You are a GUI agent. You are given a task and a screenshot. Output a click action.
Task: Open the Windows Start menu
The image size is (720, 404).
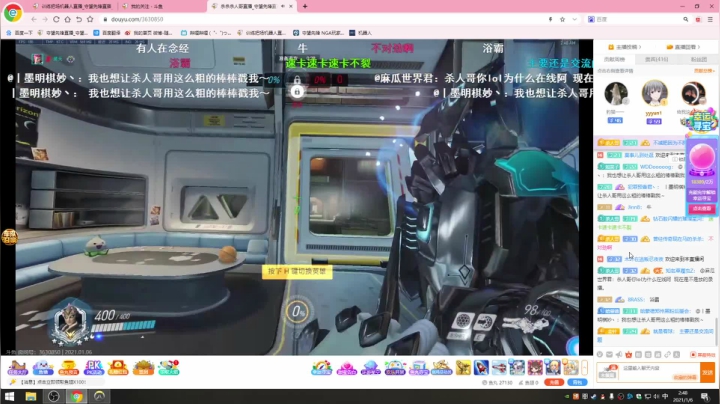click(9, 396)
